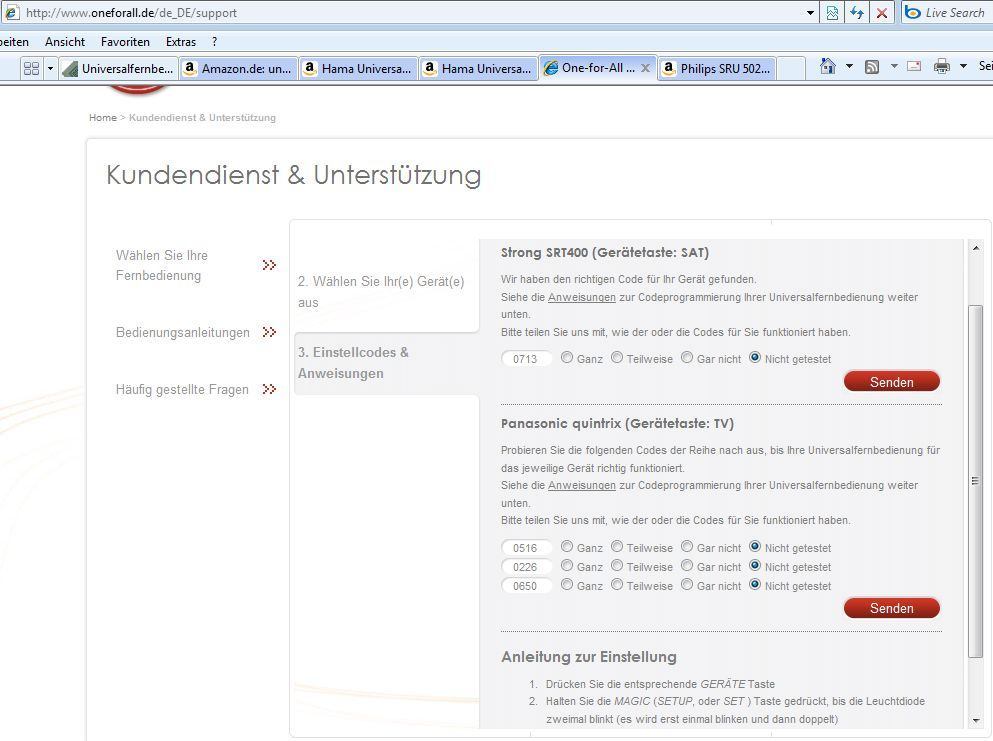Open the Favoriten menu
Viewport: 993px width, 741px height.
(125, 42)
